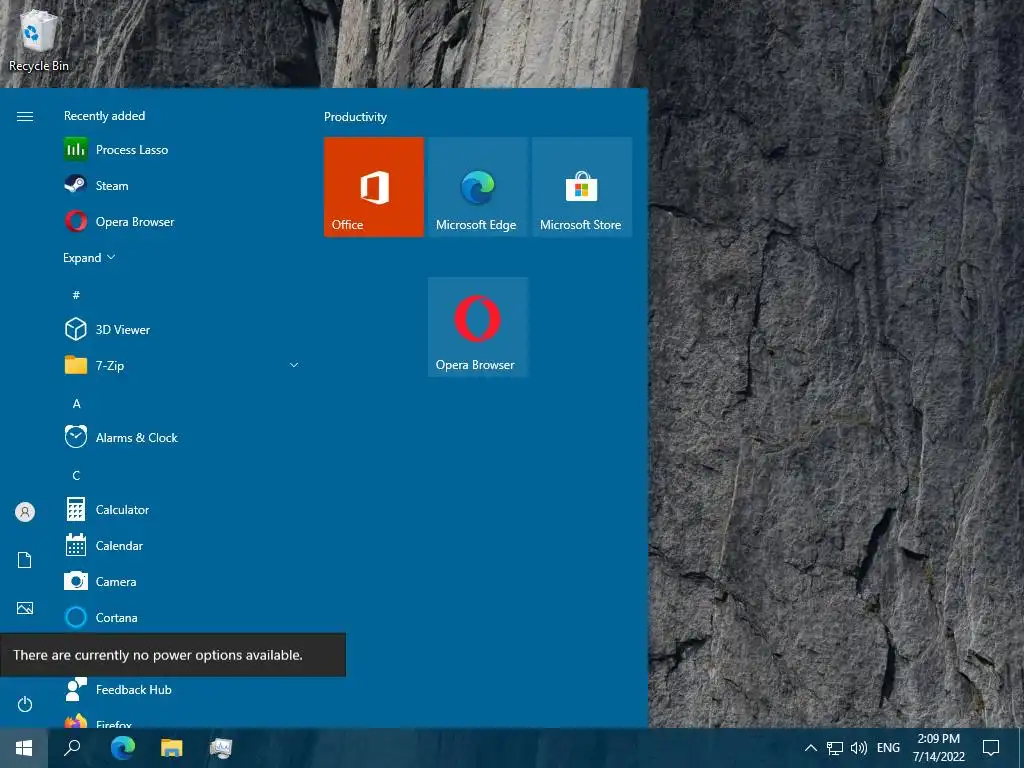Open the Microsoft Edge tile
Screen dimensions: 1024x768
(477, 187)
